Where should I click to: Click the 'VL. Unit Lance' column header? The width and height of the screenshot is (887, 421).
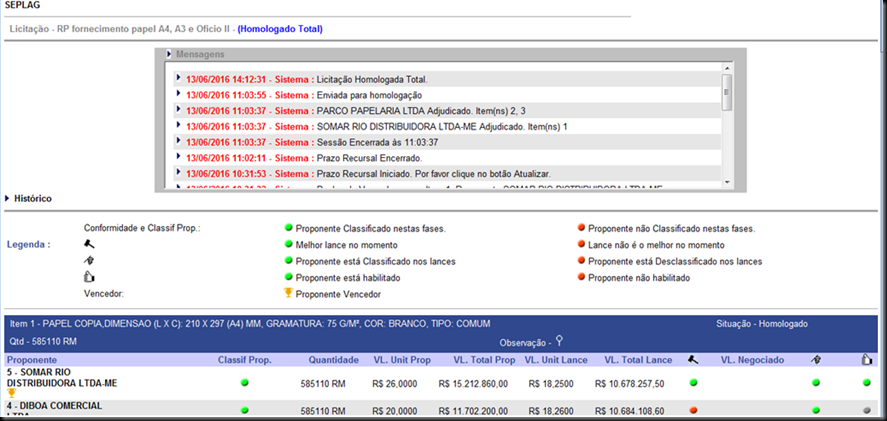coord(556,360)
